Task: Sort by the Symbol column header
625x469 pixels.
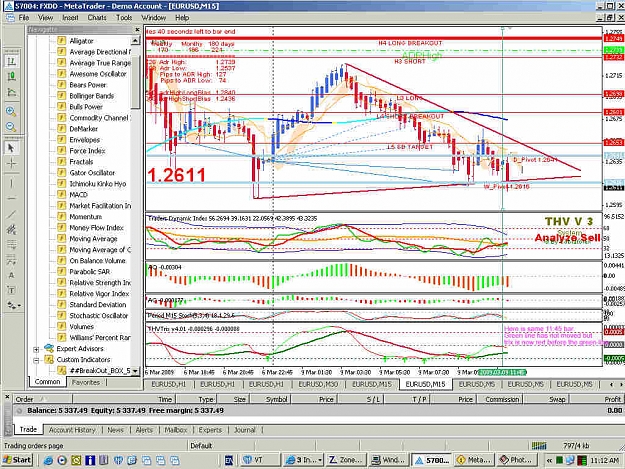Action: click(x=270, y=399)
